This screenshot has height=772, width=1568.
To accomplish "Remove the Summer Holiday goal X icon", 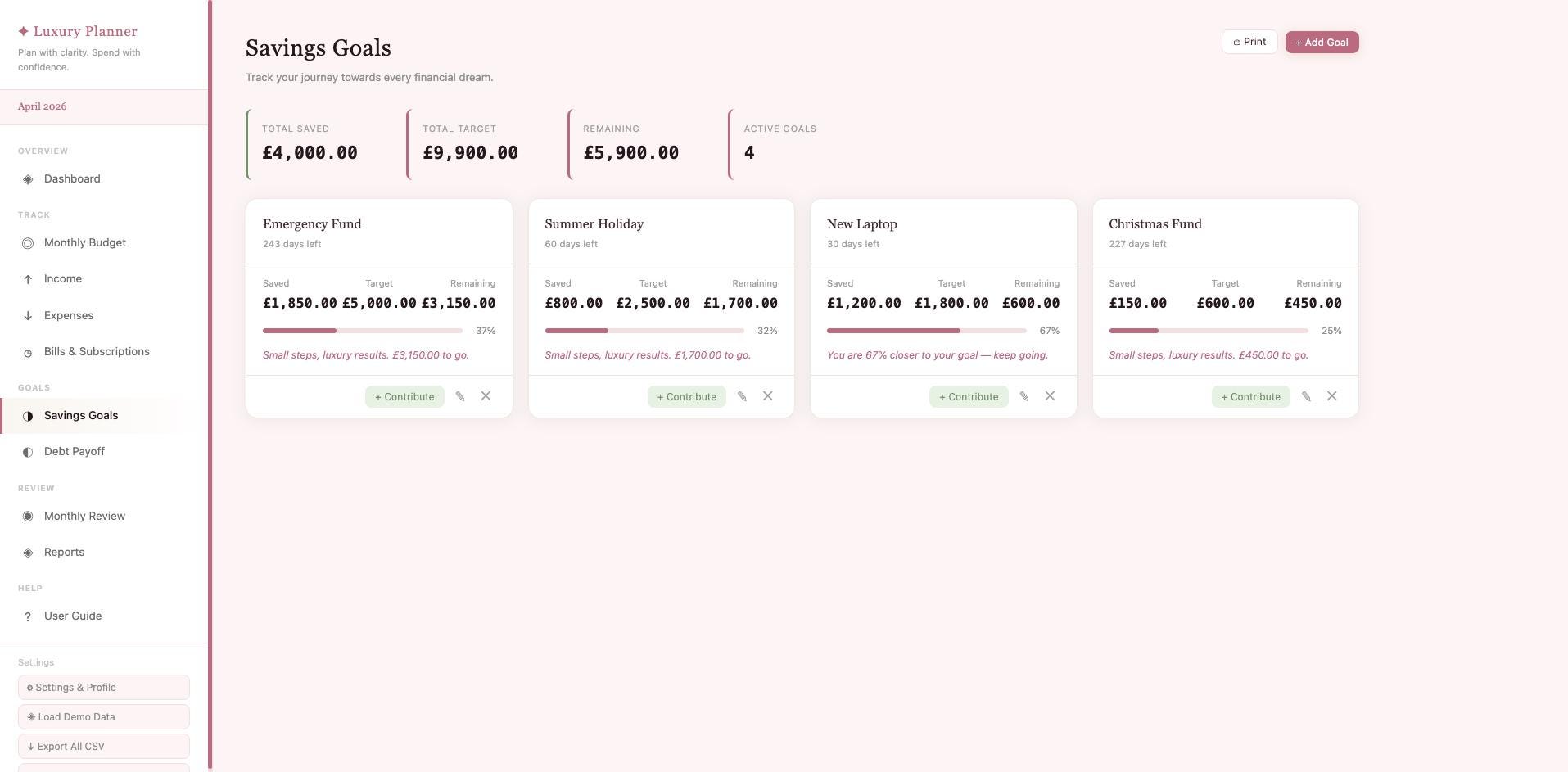I will pyautogui.click(x=768, y=396).
